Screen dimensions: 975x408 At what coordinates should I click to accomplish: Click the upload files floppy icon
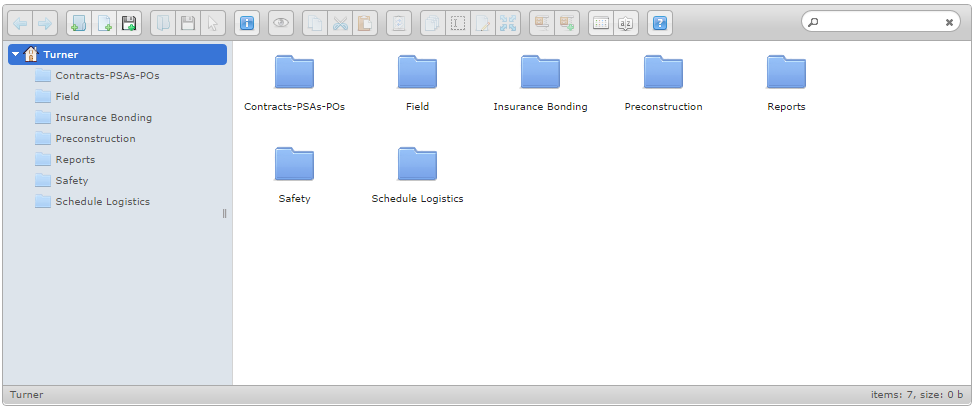click(x=129, y=24)
